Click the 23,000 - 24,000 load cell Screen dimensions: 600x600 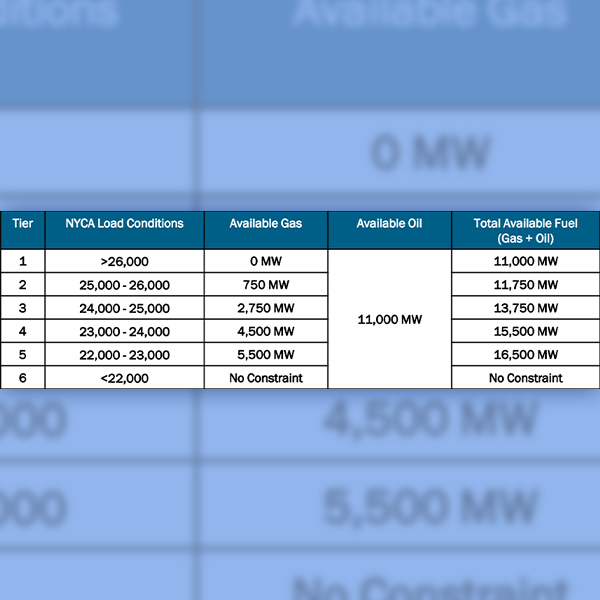click(125, 331)
